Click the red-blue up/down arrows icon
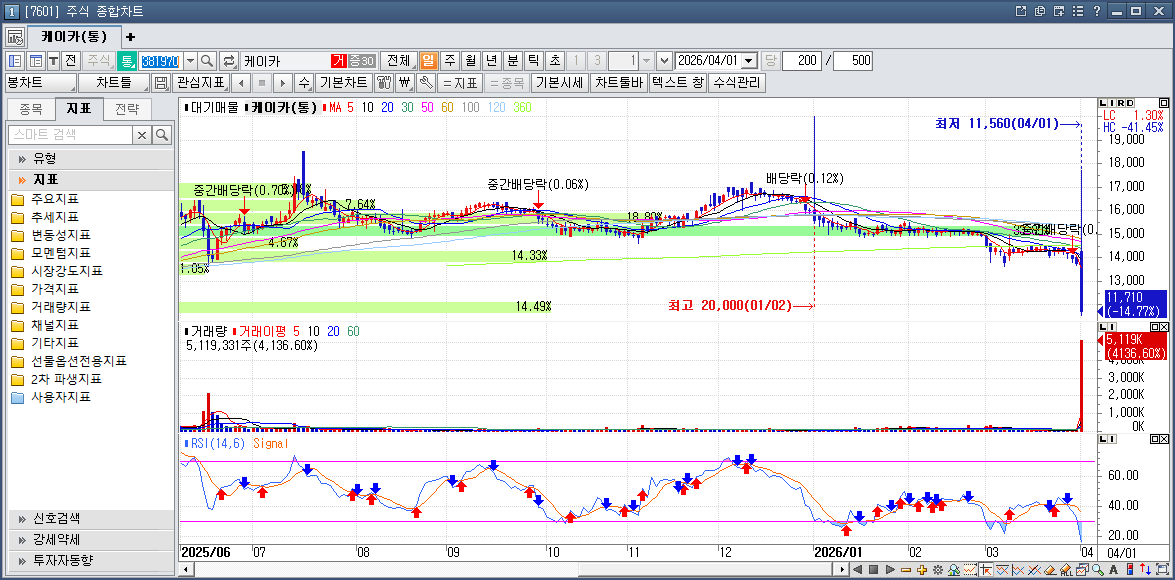The width and height of the screenshot is (1175, 580). pyautogui.click(x=1146, y=569)
